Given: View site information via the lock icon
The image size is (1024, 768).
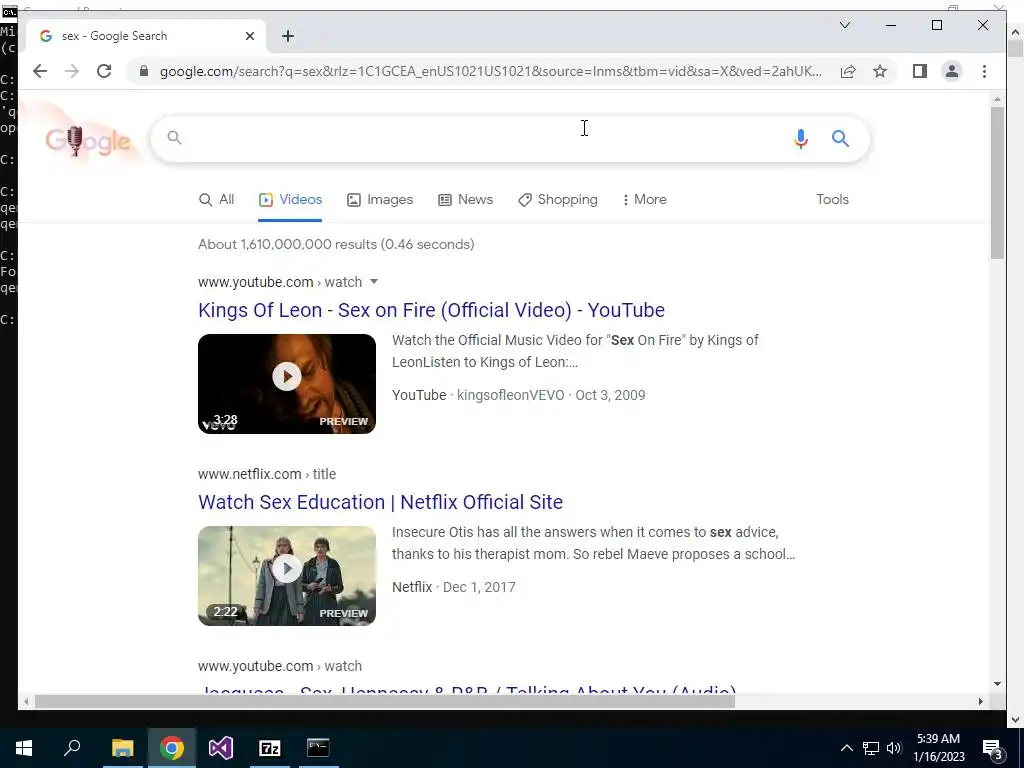Looking at the screenshot, I should 144,71.
